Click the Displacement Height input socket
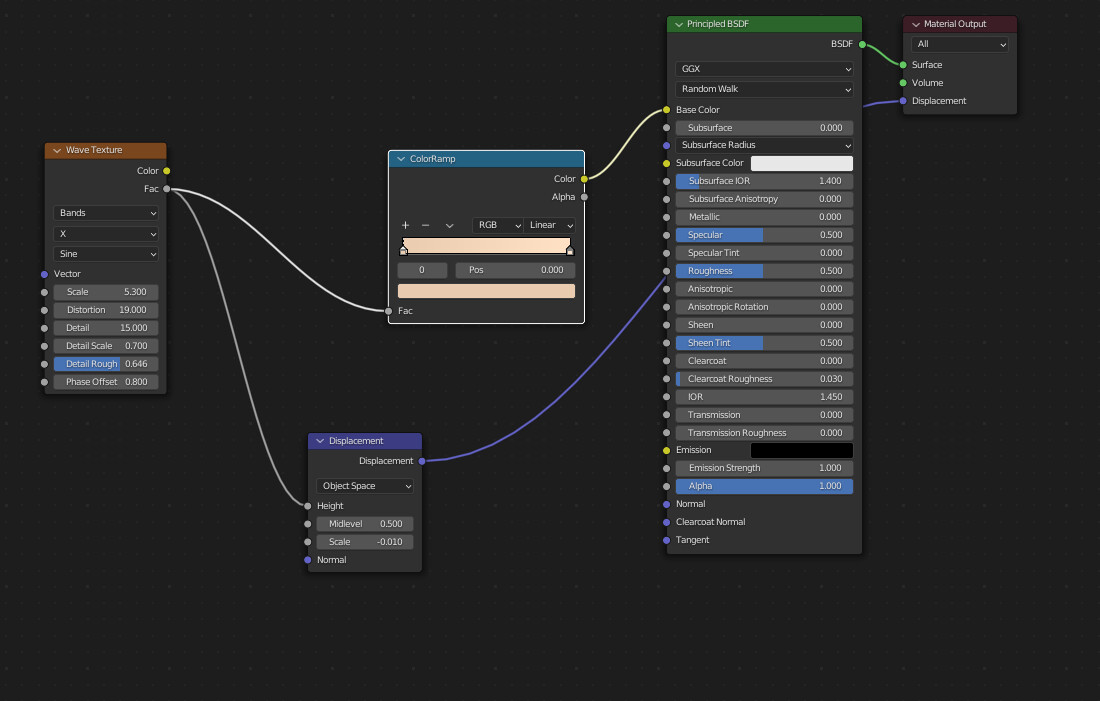The width and height of the screenshot is (1100, 701). [x=308, y=506]
